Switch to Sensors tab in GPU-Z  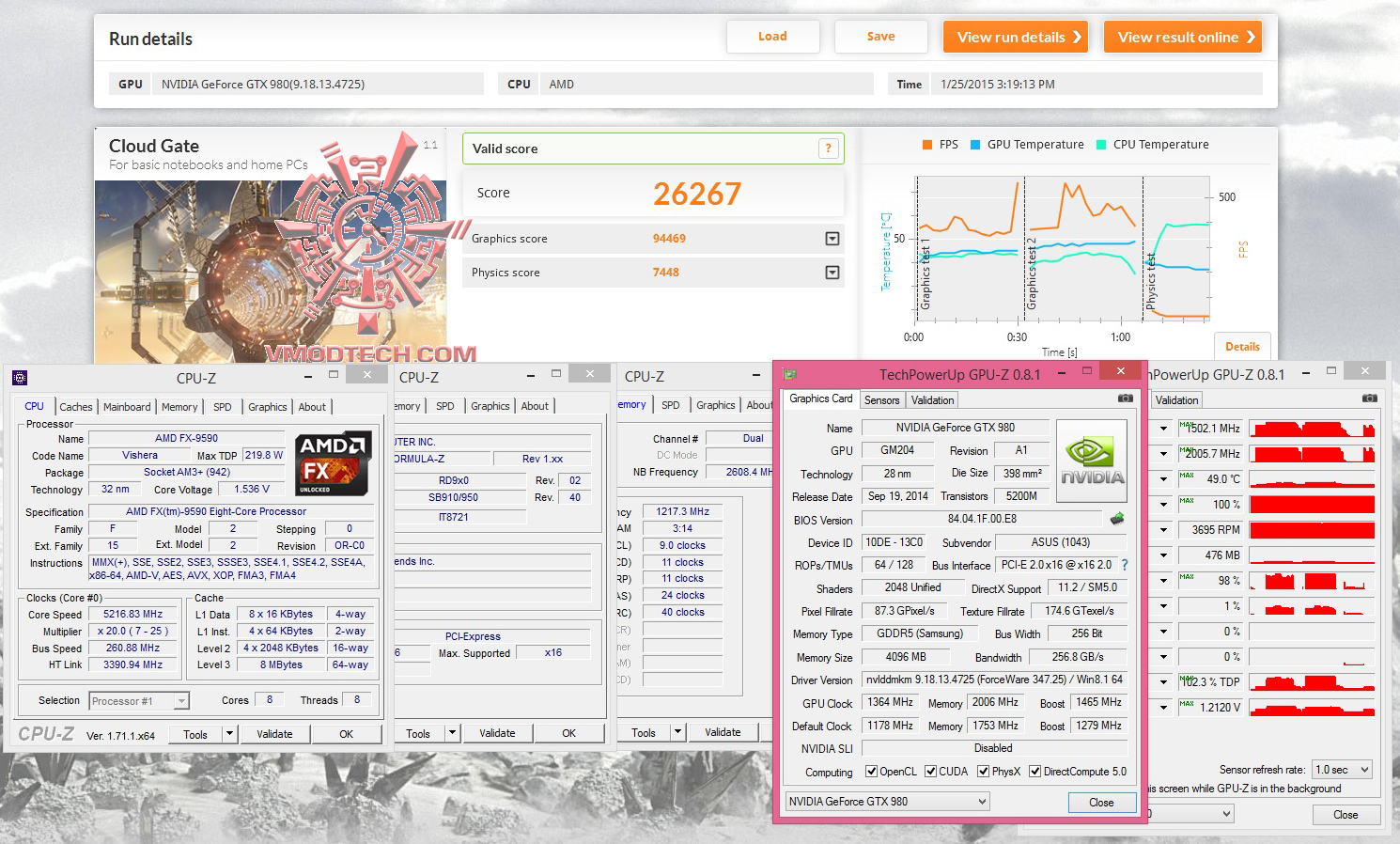[x=881, y=400]
